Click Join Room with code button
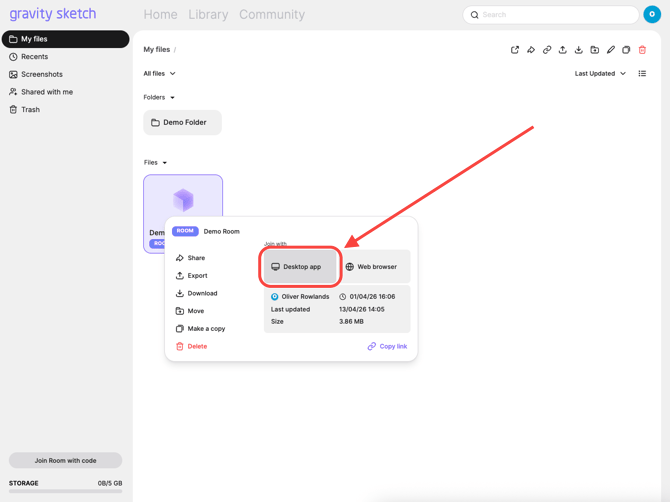 65,461
